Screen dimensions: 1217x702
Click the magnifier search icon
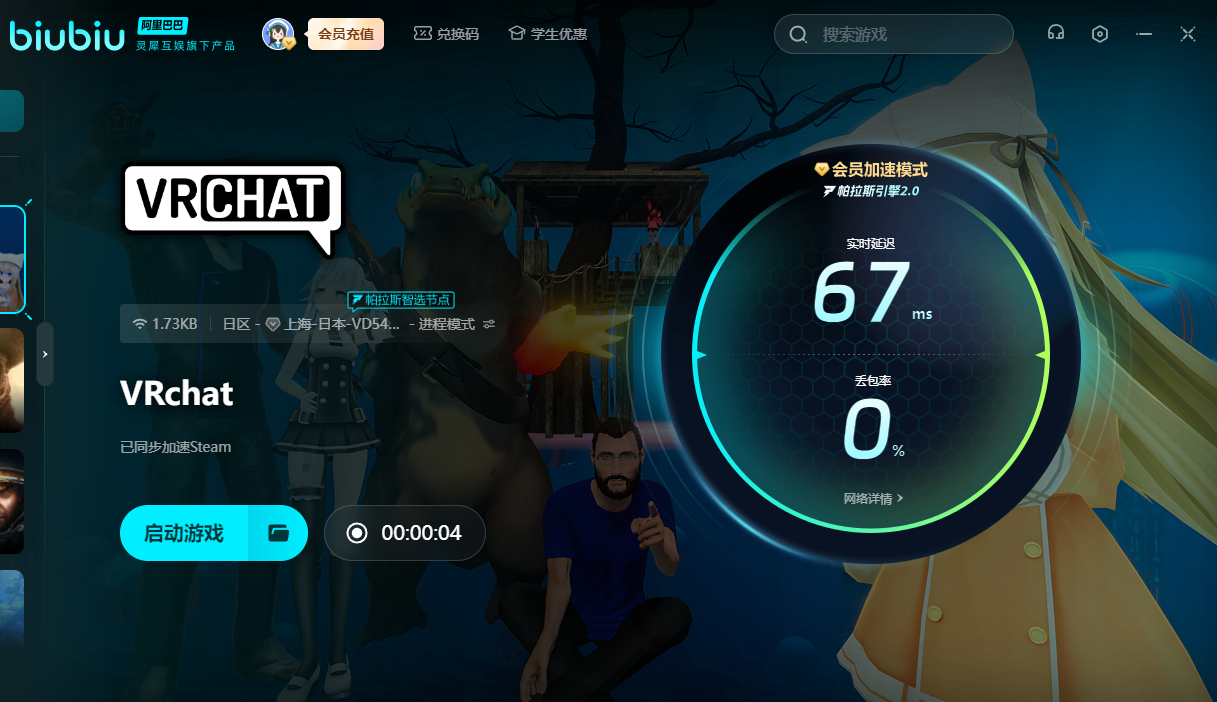[x=798, y=35]
